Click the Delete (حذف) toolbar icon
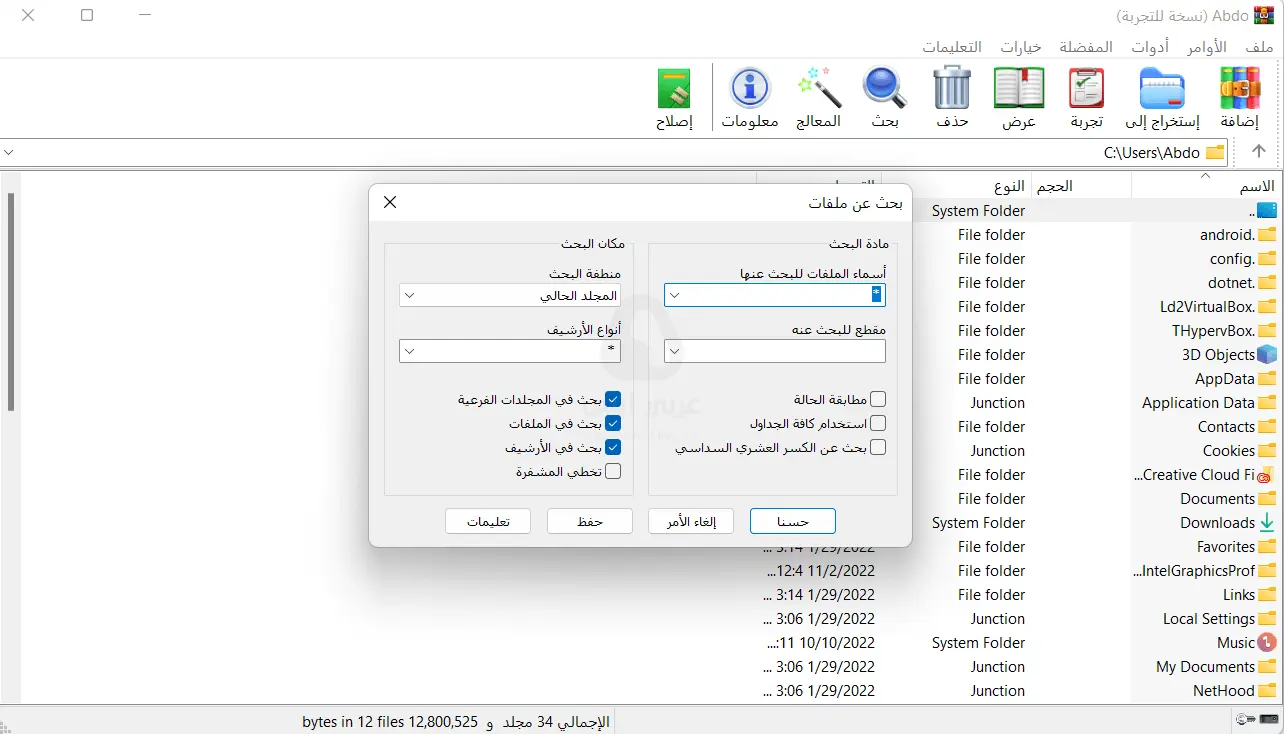Image resolution: width=1284 pixels, height=734 pixels. pos(951,95)
